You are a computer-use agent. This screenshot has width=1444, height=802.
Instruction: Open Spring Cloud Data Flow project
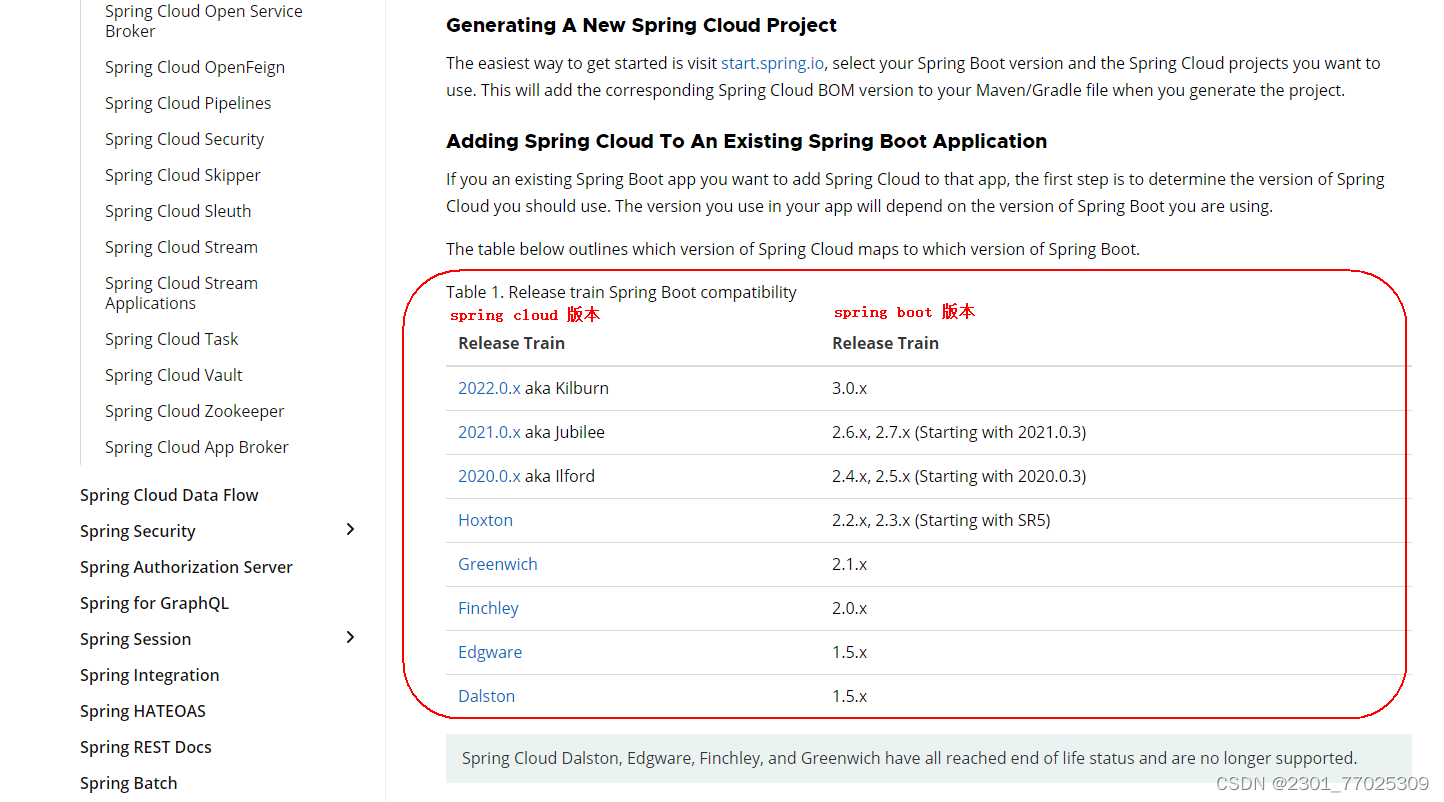coord(169,495)
